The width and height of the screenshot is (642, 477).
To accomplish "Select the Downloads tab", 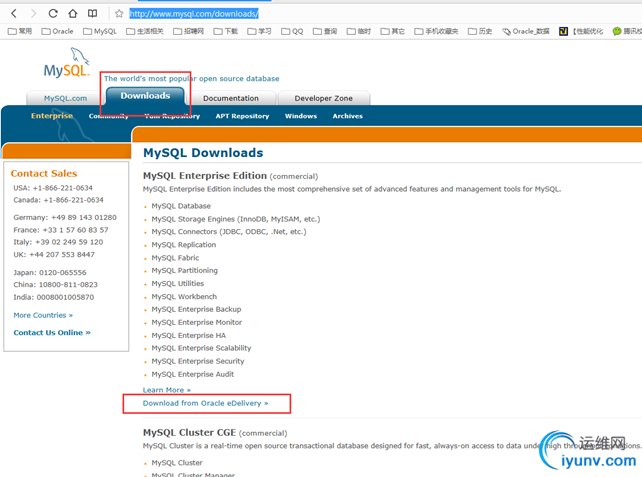I will coord(145,96).
